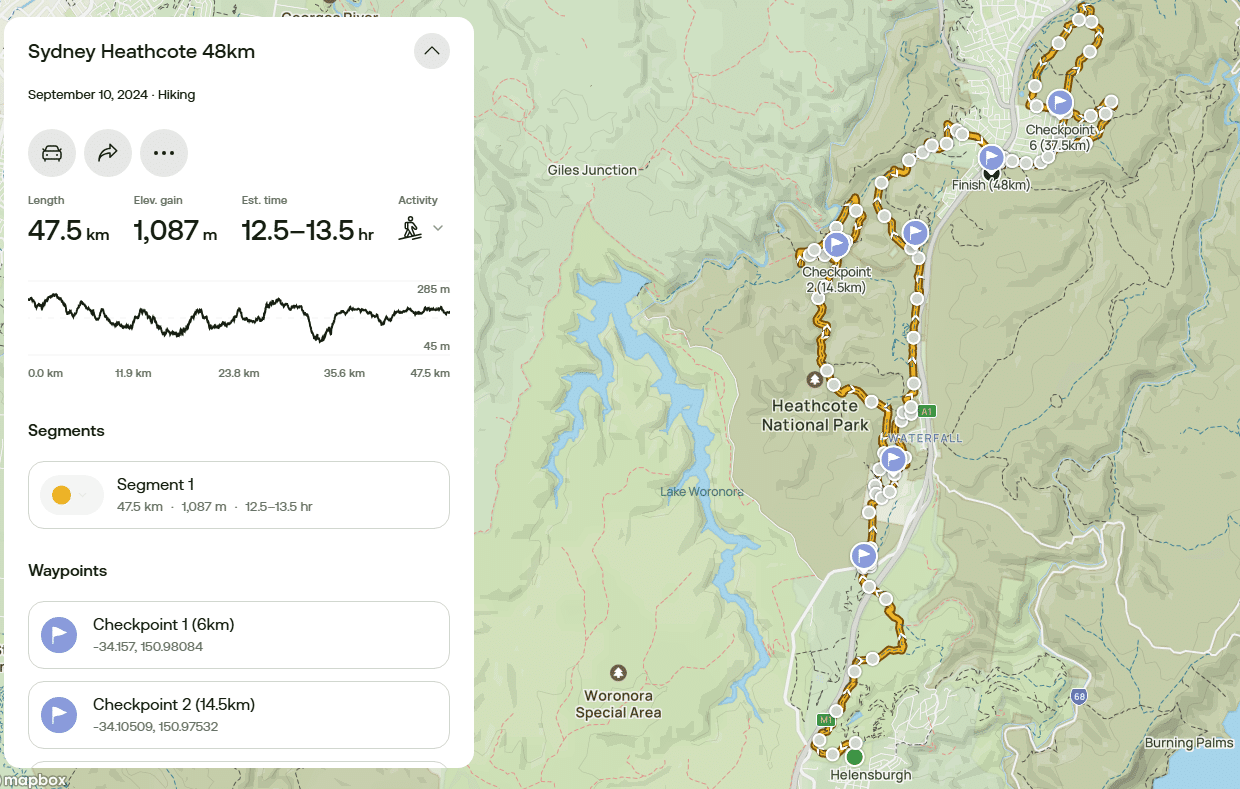Open the three-dot more options menu
Screen dimensions: 1240x789
point(164,153)
